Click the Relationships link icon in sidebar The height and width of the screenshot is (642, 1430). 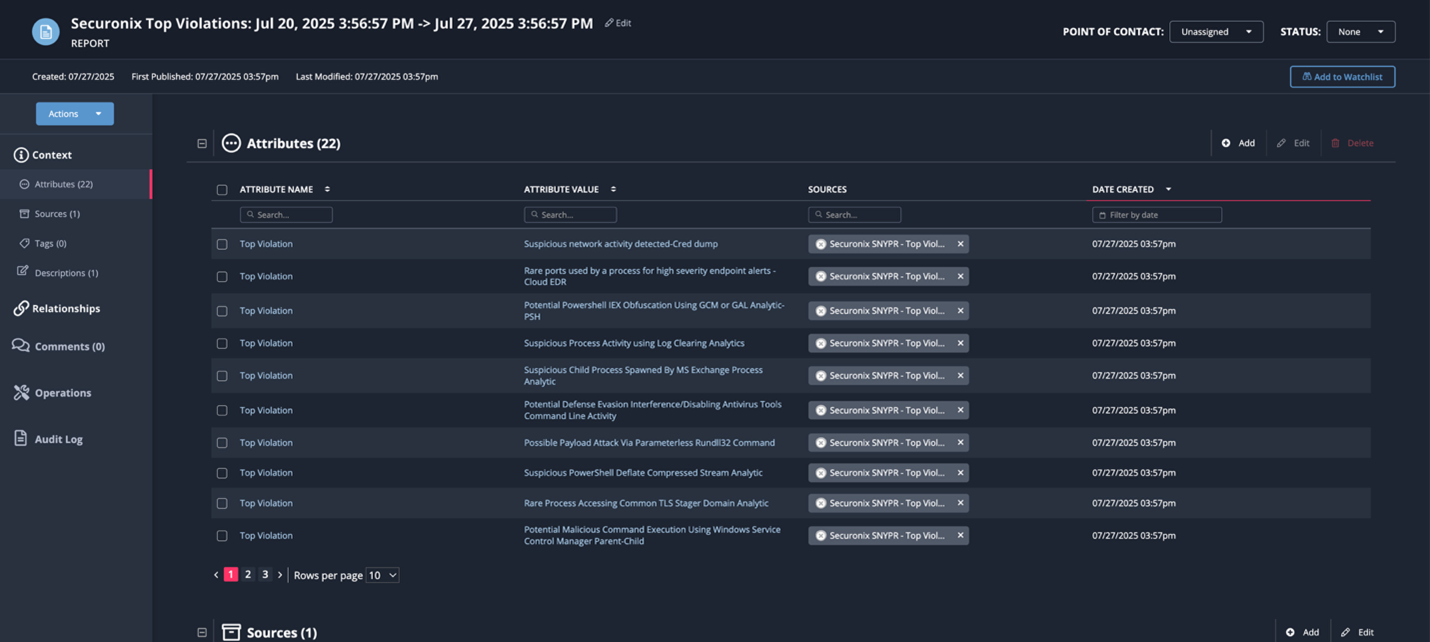click(x=21, y=309)
